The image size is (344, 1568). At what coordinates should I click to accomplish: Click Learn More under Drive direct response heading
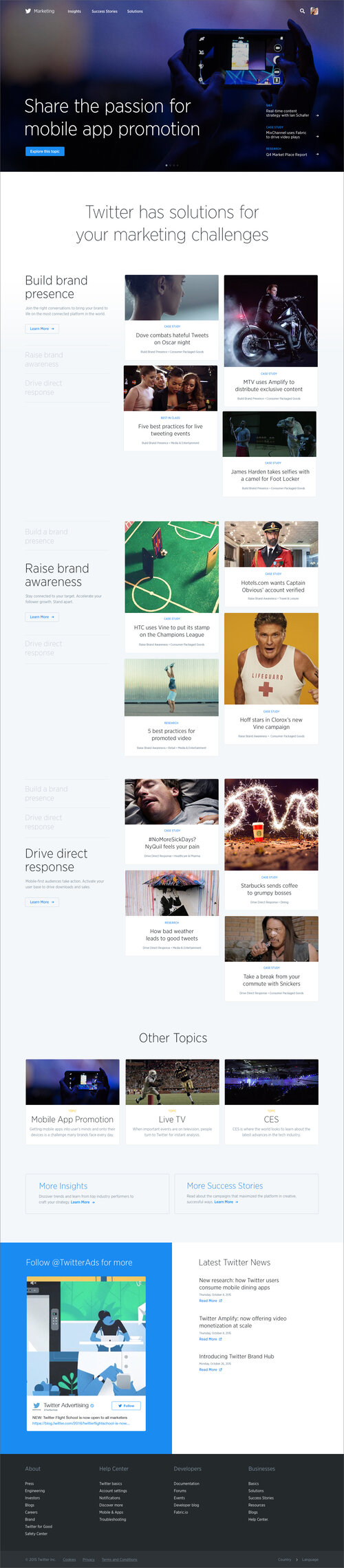tap(42, 902)
